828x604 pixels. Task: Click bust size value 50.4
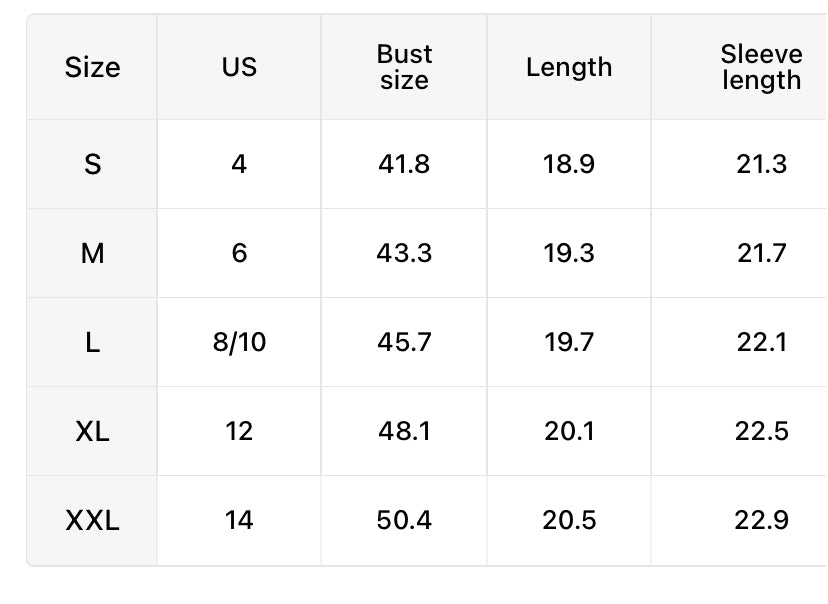click(404, 520)
